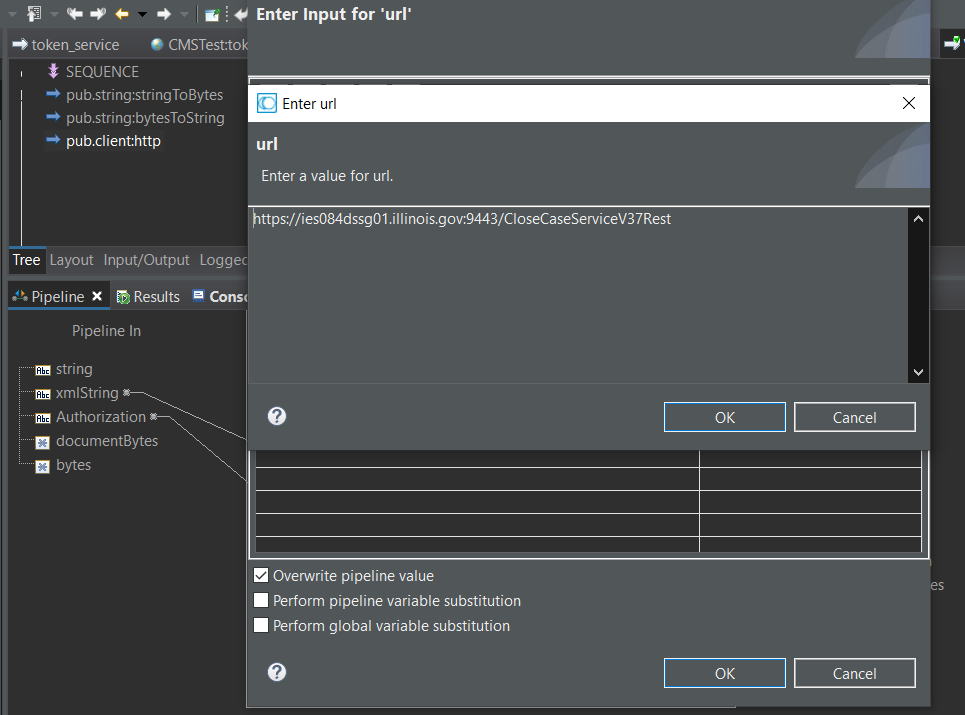Open the forward navigation dropdown arrow

coord(184,14)
